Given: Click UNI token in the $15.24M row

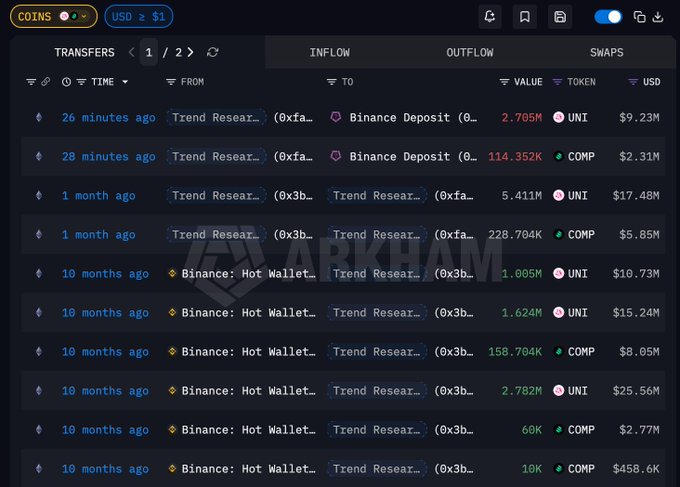Looking at the screenshot, I should click(x=570, y=313).
